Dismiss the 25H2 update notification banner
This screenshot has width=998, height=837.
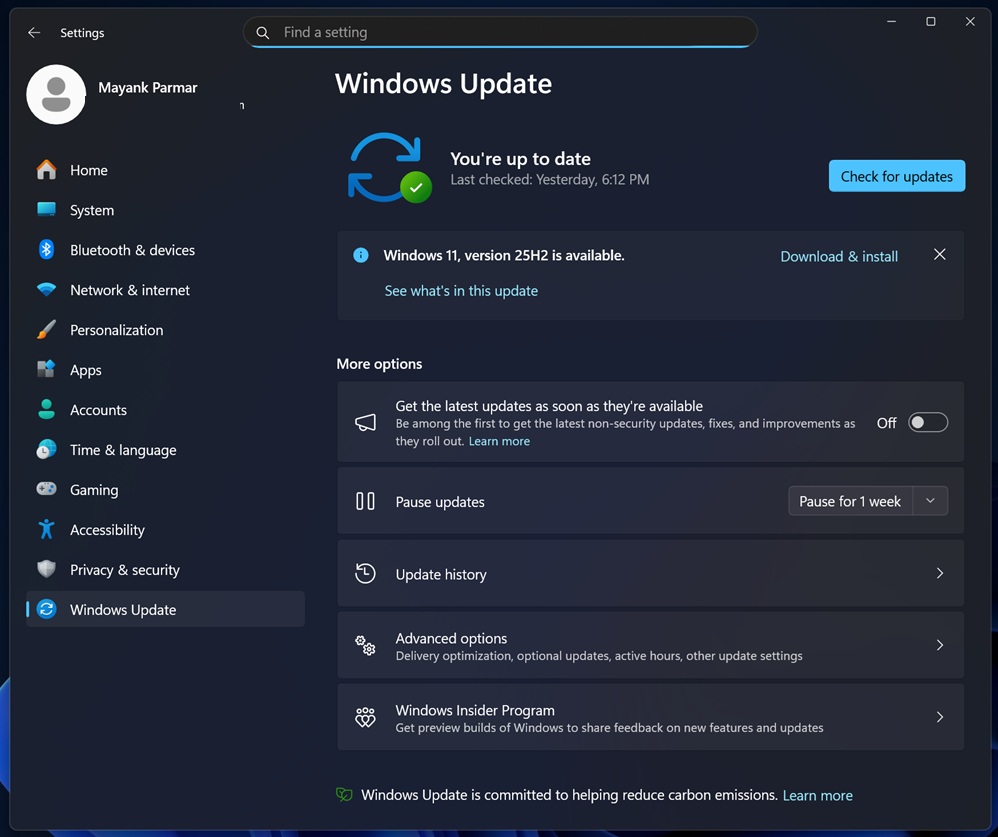click(x=939, y=255)
